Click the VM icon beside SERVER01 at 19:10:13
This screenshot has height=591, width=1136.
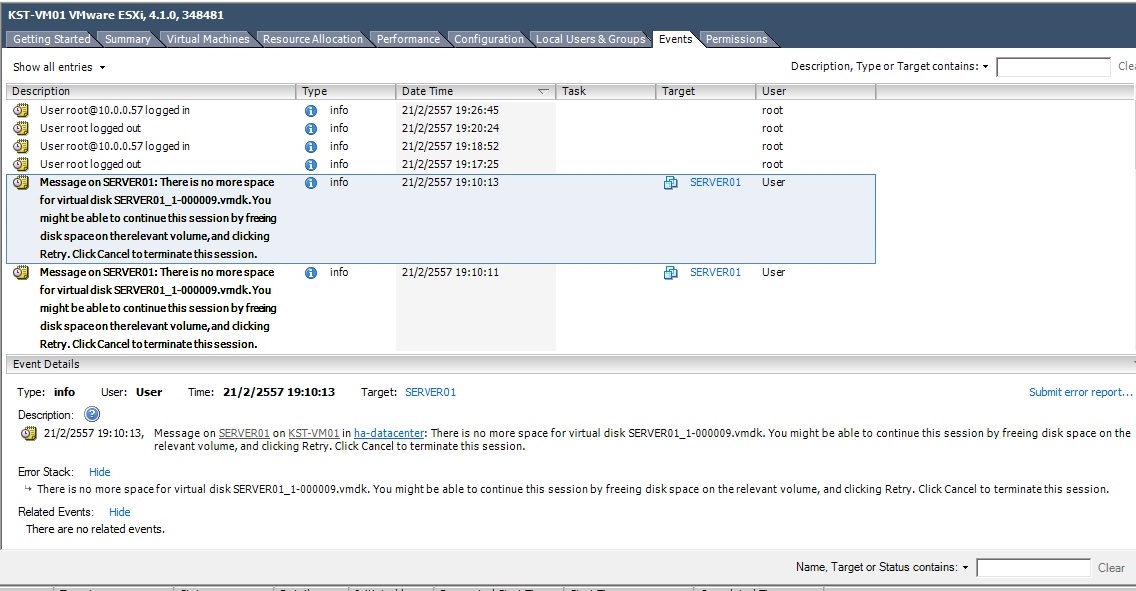click(x=671, y=183)
